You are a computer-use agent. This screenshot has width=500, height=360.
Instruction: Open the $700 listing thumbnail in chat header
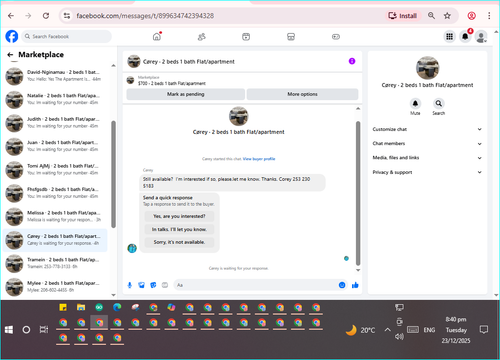[130, 80]
